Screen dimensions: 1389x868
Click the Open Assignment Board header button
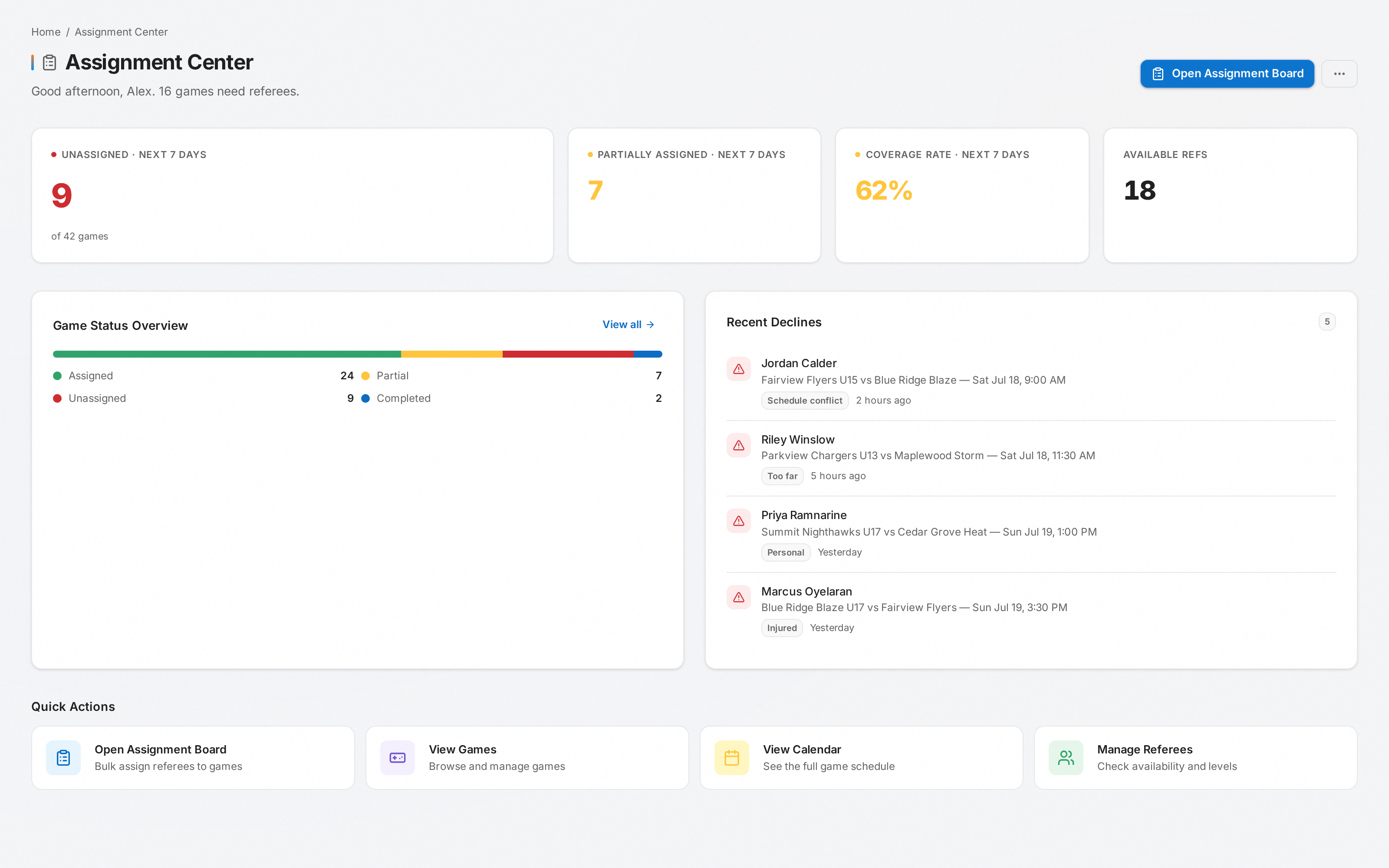[x=1227, y=73]
